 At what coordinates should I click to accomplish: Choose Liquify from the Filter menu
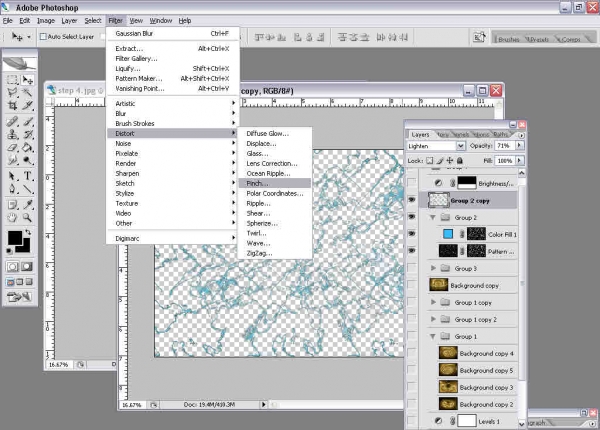tap(173, 68)
